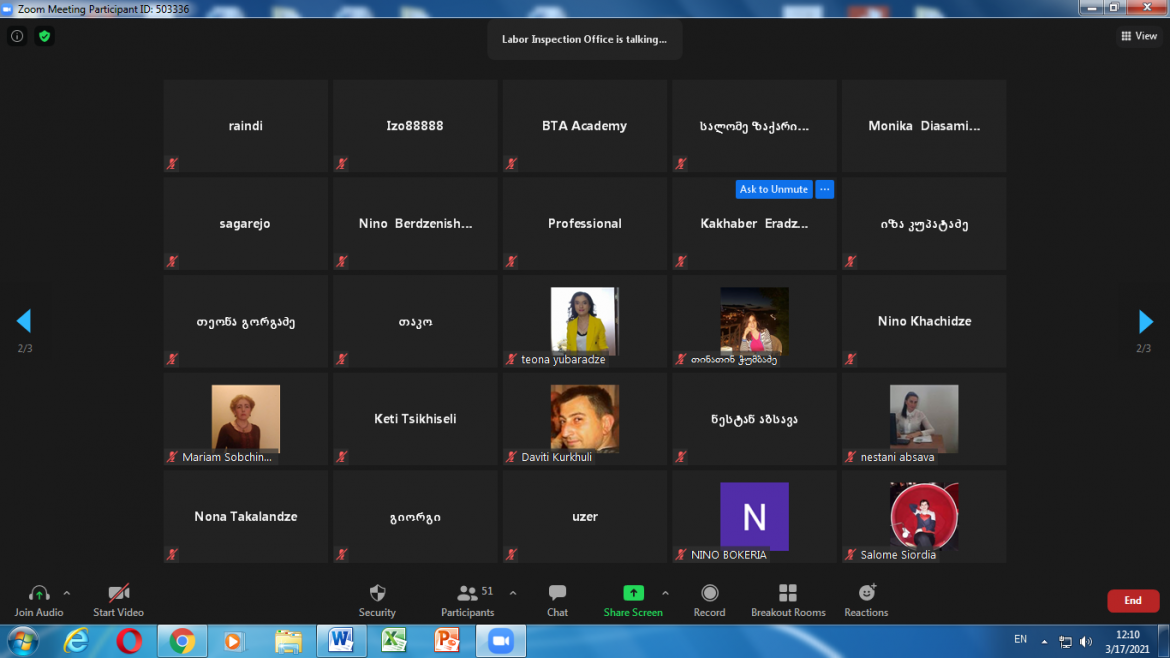Expand the Share Screen options arrow
This screenshot has width=1170, height=658.
click(665, 592)
